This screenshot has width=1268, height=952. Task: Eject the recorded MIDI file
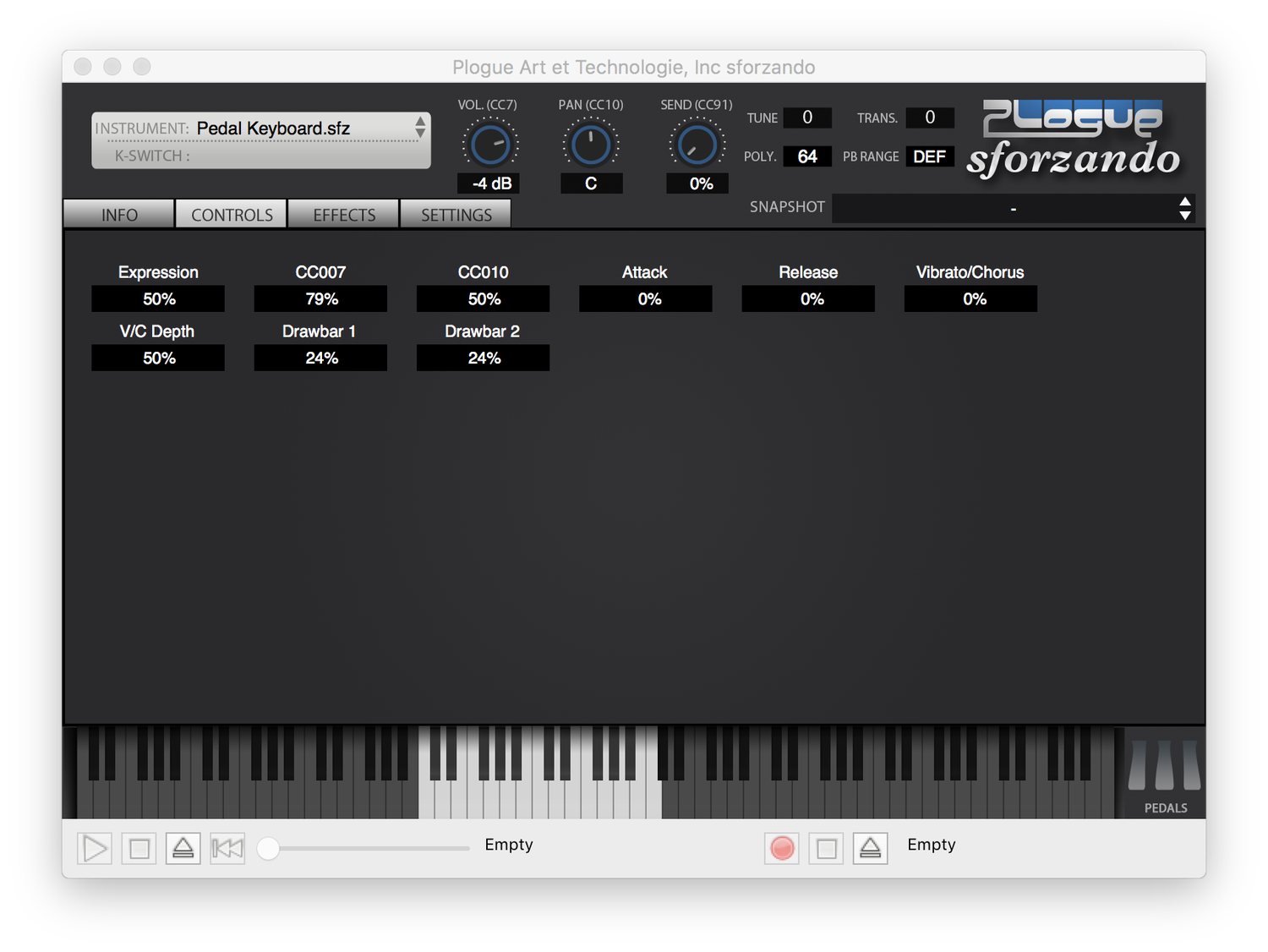point(870,848)
